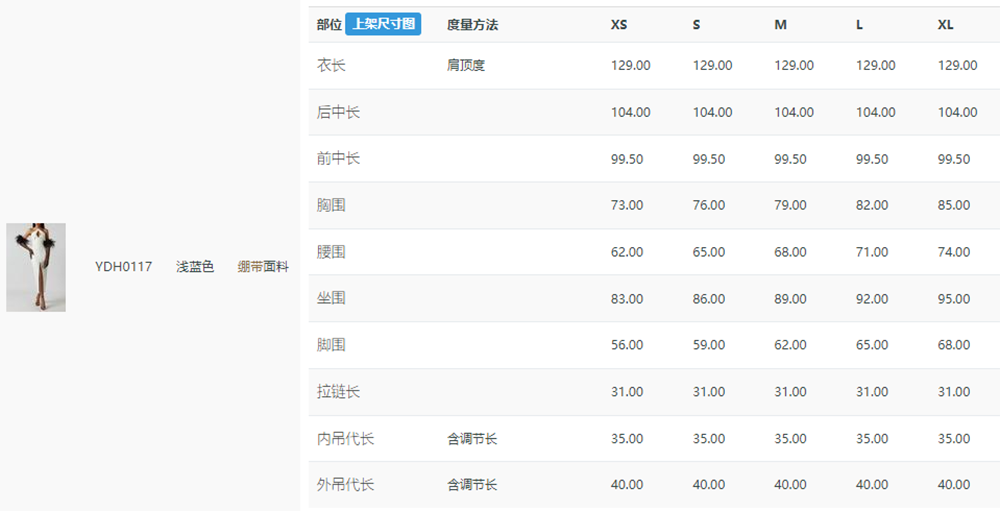Open the white dress product thumbnail
The height and width of the screenshot is (511, 1000).
[x=36, y=267]
